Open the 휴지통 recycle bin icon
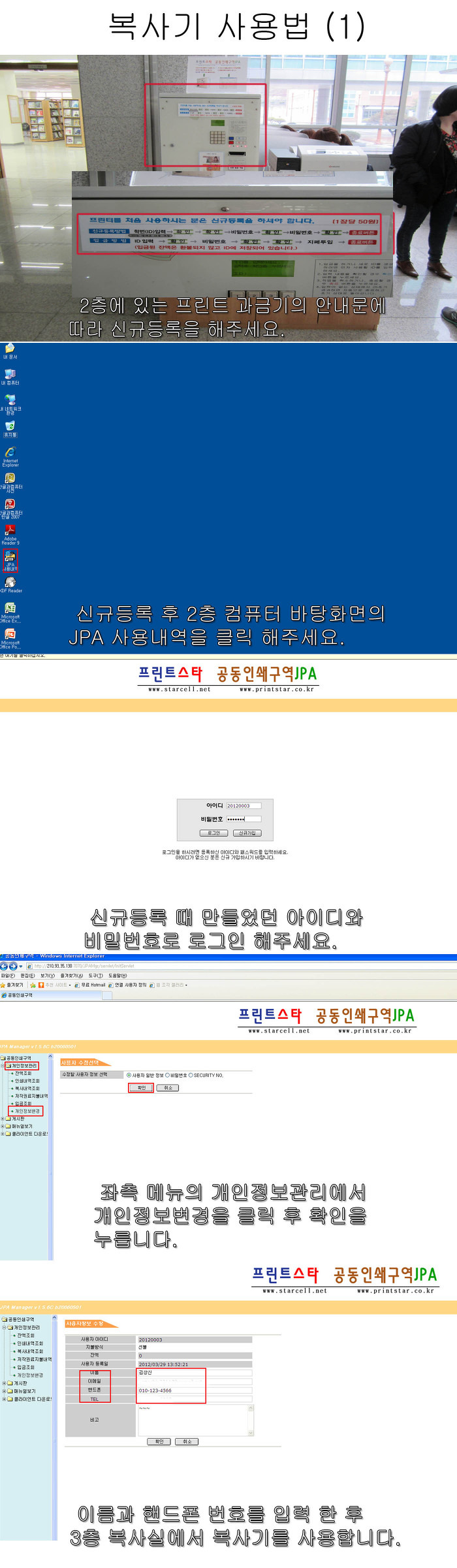This screenshot has height=1568, width=457. tap(10, 429)
